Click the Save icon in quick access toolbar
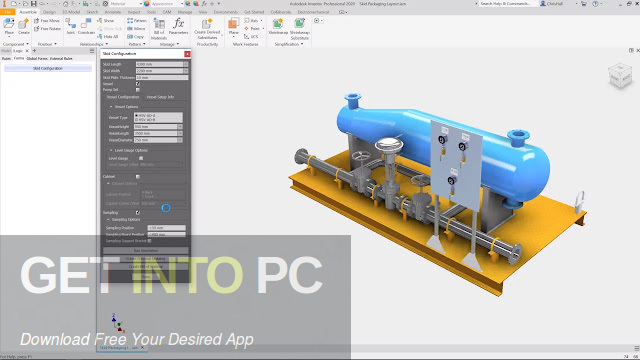The height and width of the screenshot is (360, 640). [x=33, y=4]
